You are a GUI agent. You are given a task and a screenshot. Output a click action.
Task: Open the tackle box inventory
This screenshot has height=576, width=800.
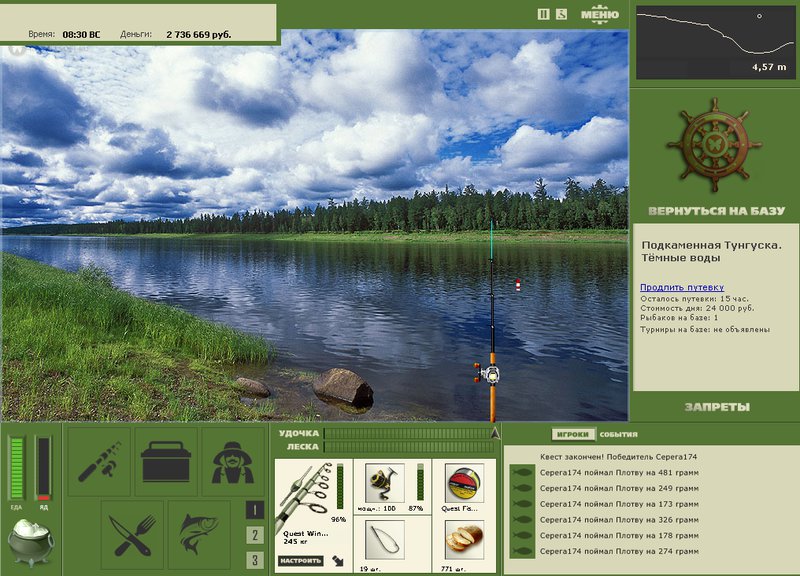[x=166, y=462]
